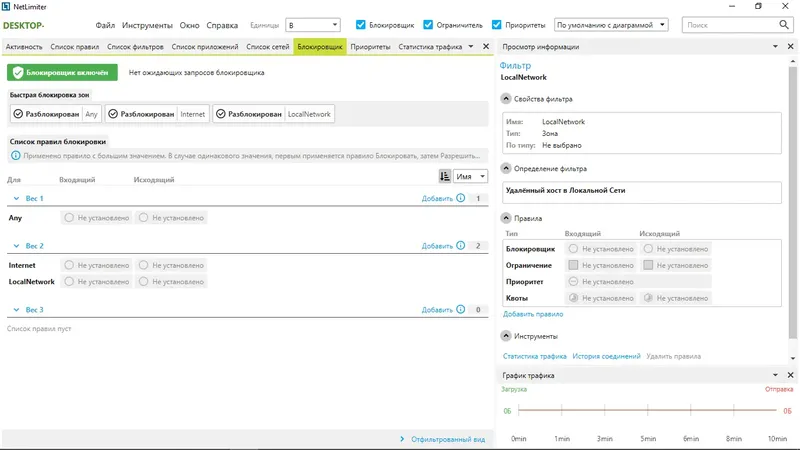Collapse the Вес 2 group

point(16,245)
